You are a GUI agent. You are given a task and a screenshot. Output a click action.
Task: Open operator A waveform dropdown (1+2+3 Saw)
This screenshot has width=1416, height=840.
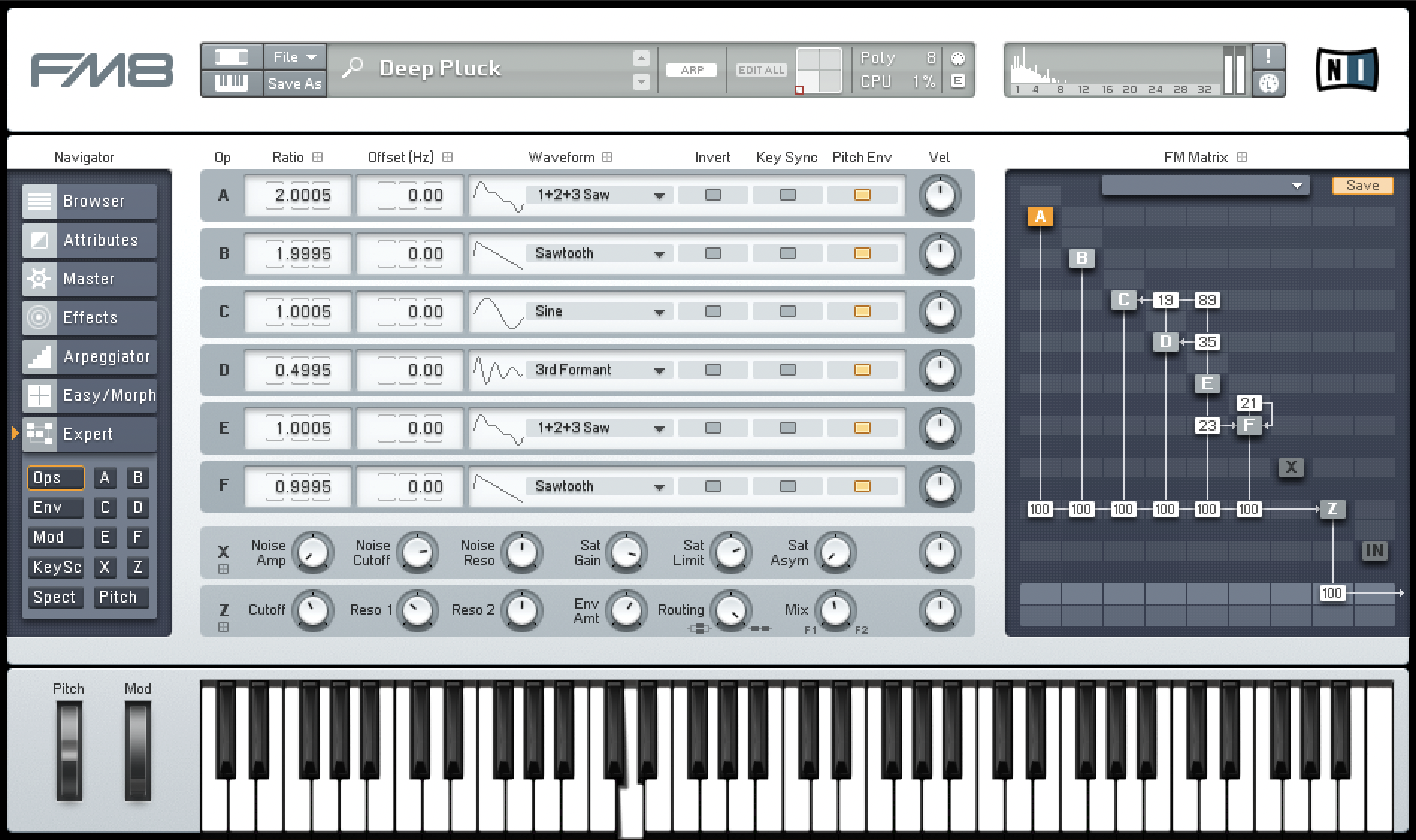tap(599, 195)
